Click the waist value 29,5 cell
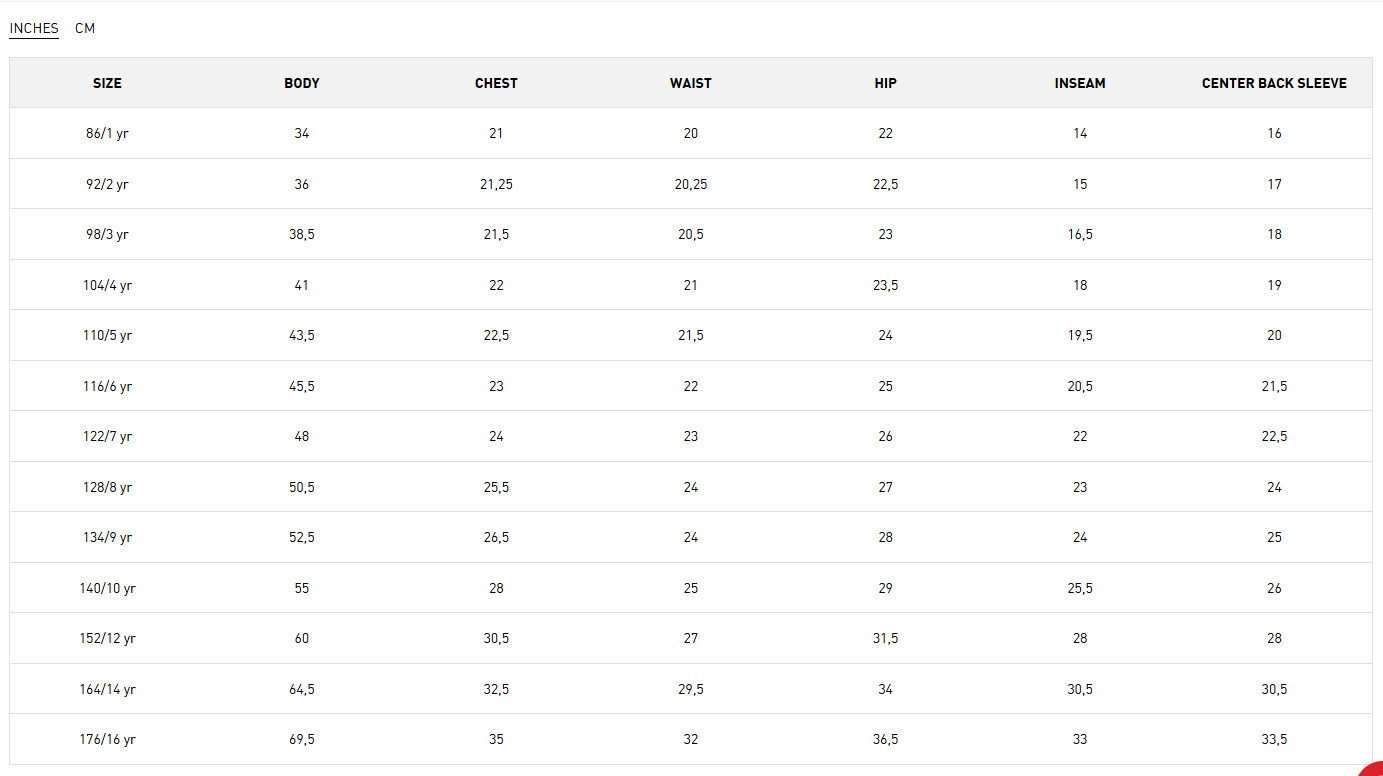 tap(691, 689)
